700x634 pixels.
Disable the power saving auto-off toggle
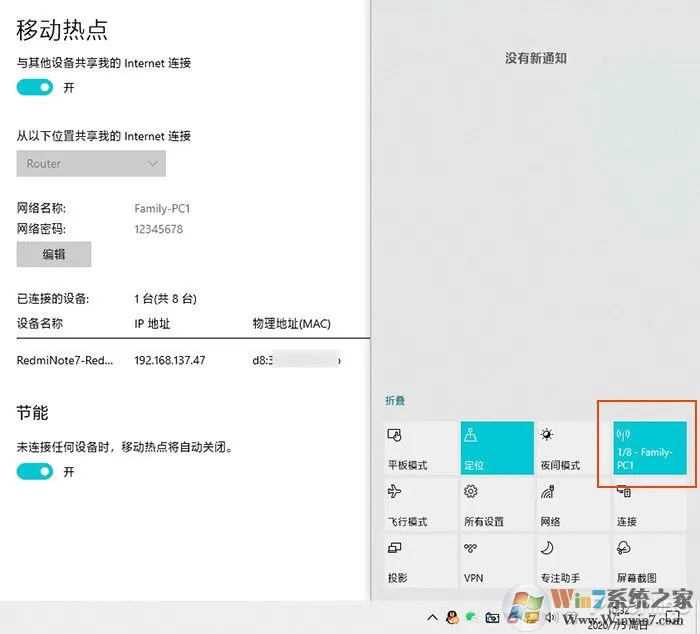(x=35, y=471)
